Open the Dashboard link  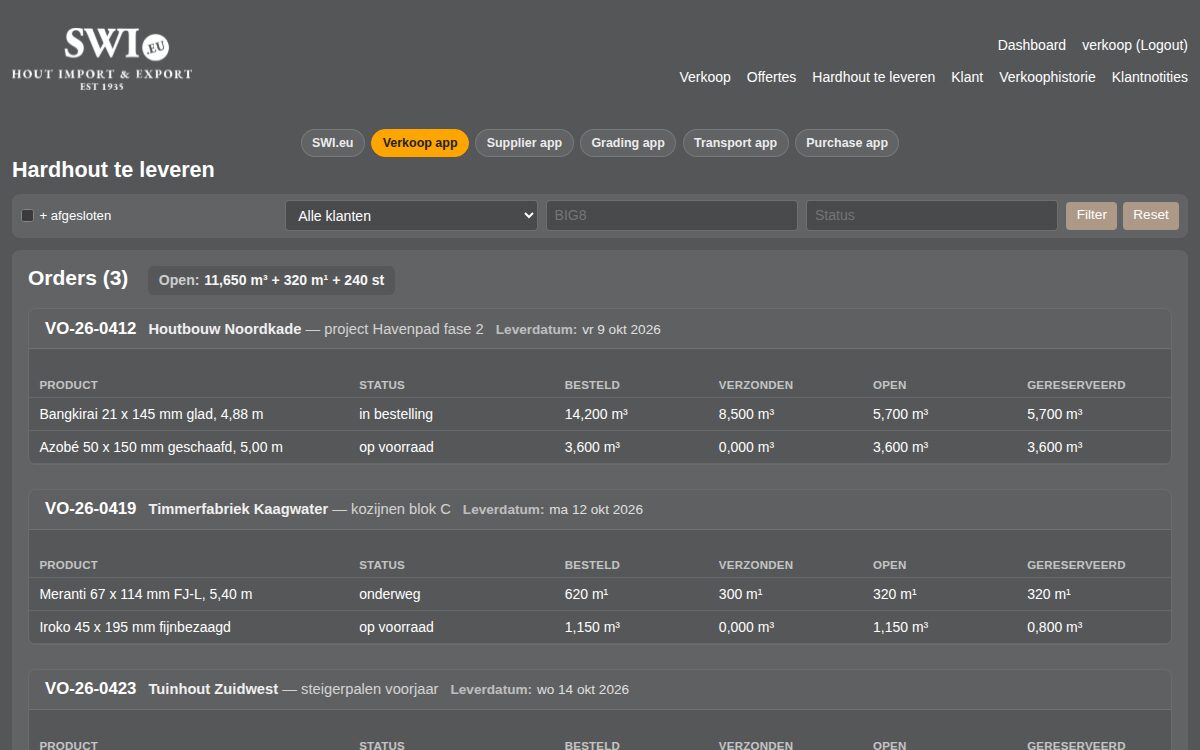(1032, 45)
